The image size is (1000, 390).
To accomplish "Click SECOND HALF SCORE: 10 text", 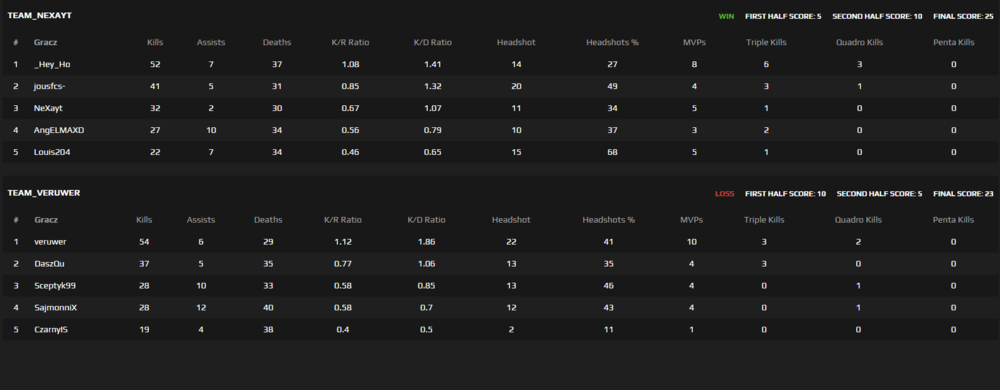I will pyautogui.click(x=877, y=16).
